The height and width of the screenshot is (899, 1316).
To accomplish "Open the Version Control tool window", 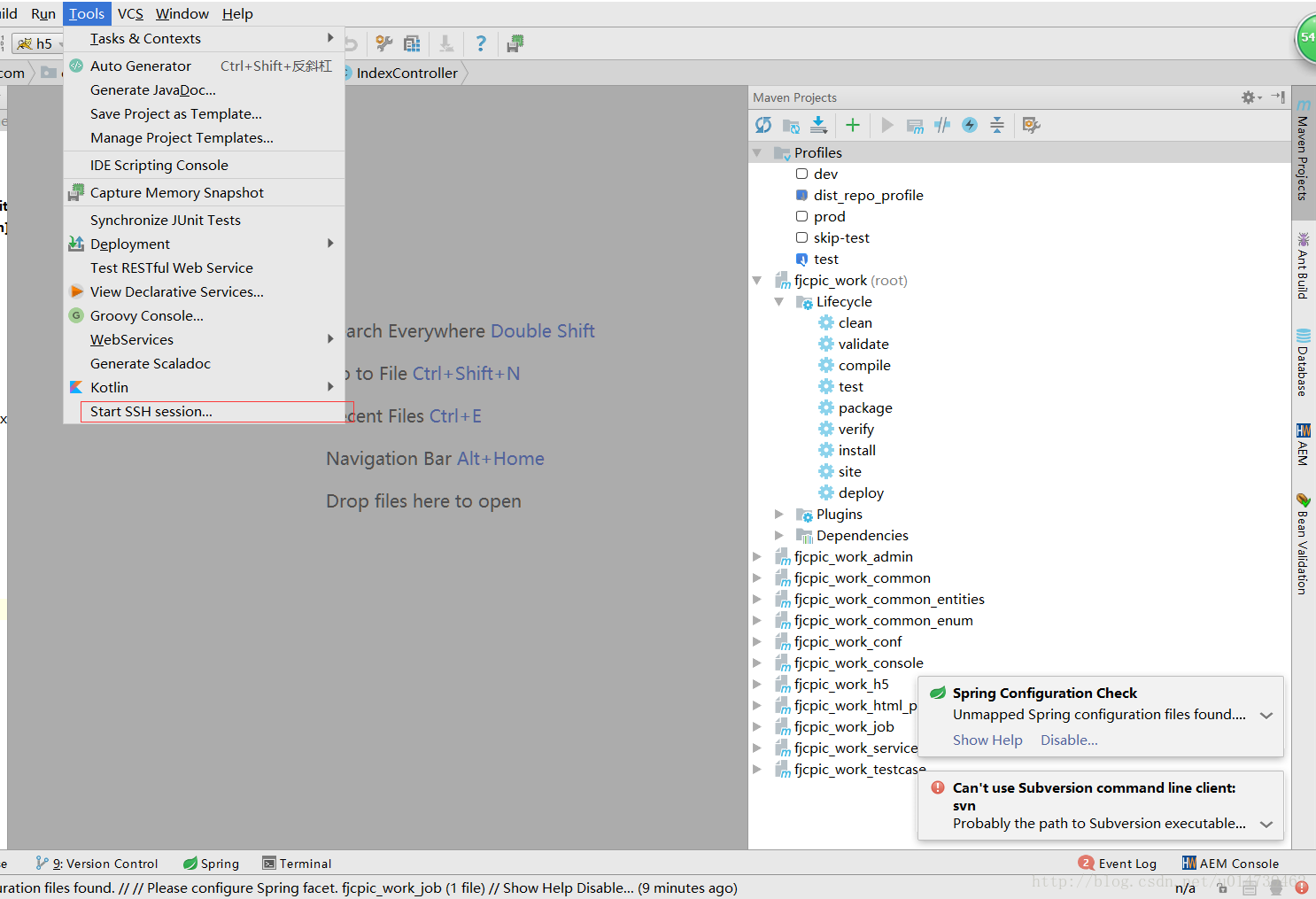I will (x=97, y=864).
